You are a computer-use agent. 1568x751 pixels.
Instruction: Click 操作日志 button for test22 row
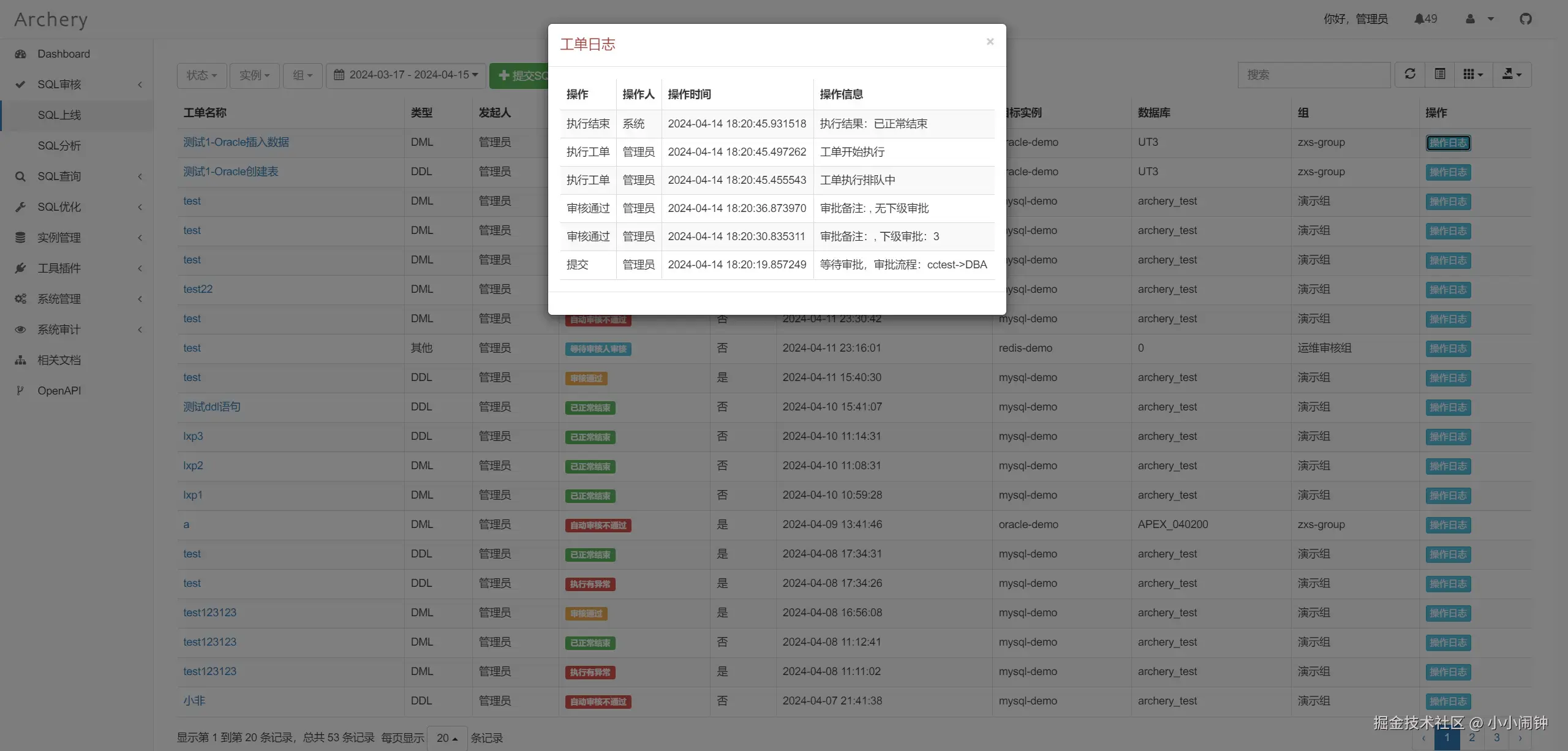coord(1447,289)
